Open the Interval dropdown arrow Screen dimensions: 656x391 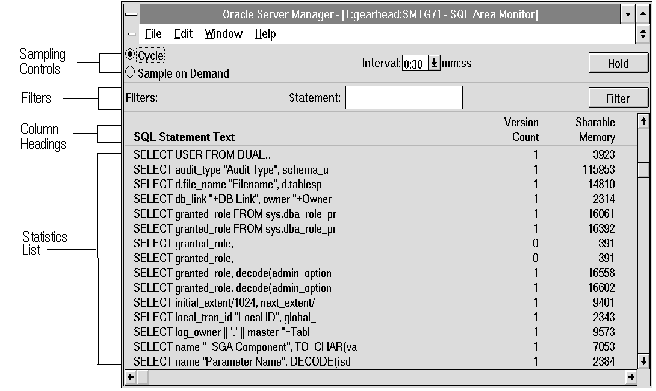434,64
